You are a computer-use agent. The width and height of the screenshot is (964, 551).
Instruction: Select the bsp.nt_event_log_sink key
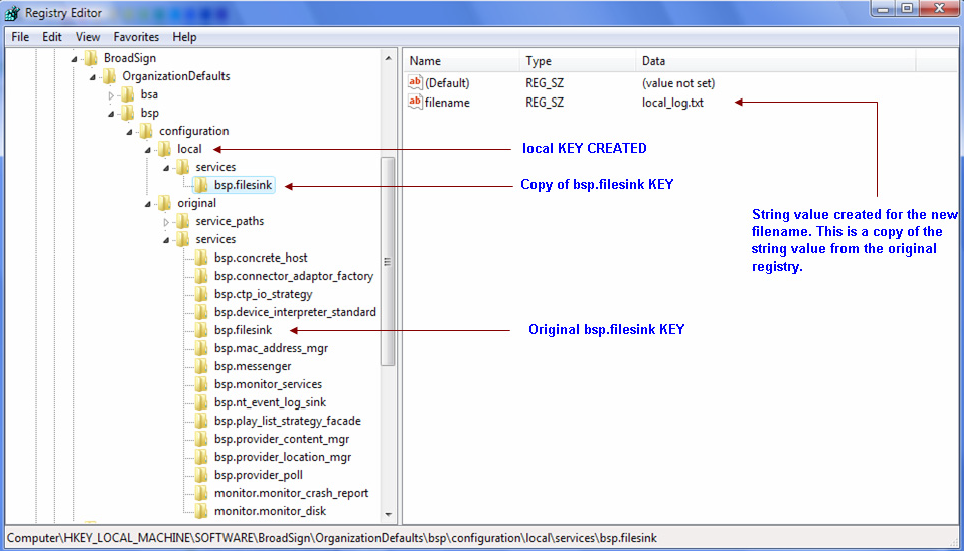coord(269,402)
